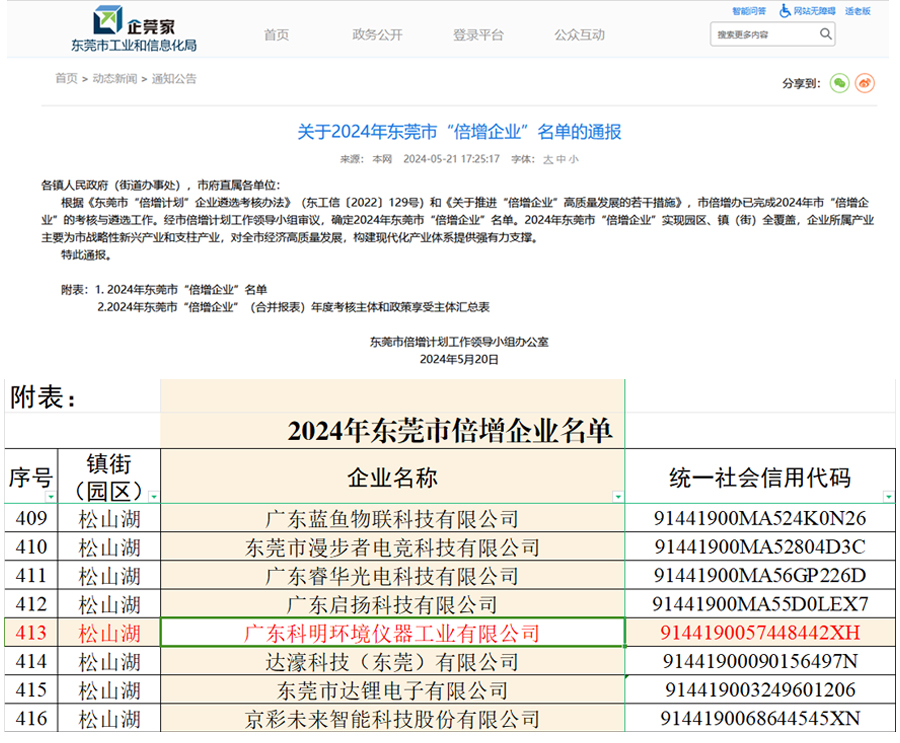Image resolution: width=900 pixels, height=743 pixels.
Task: Click the search magnifier icon
Action: 825,34
